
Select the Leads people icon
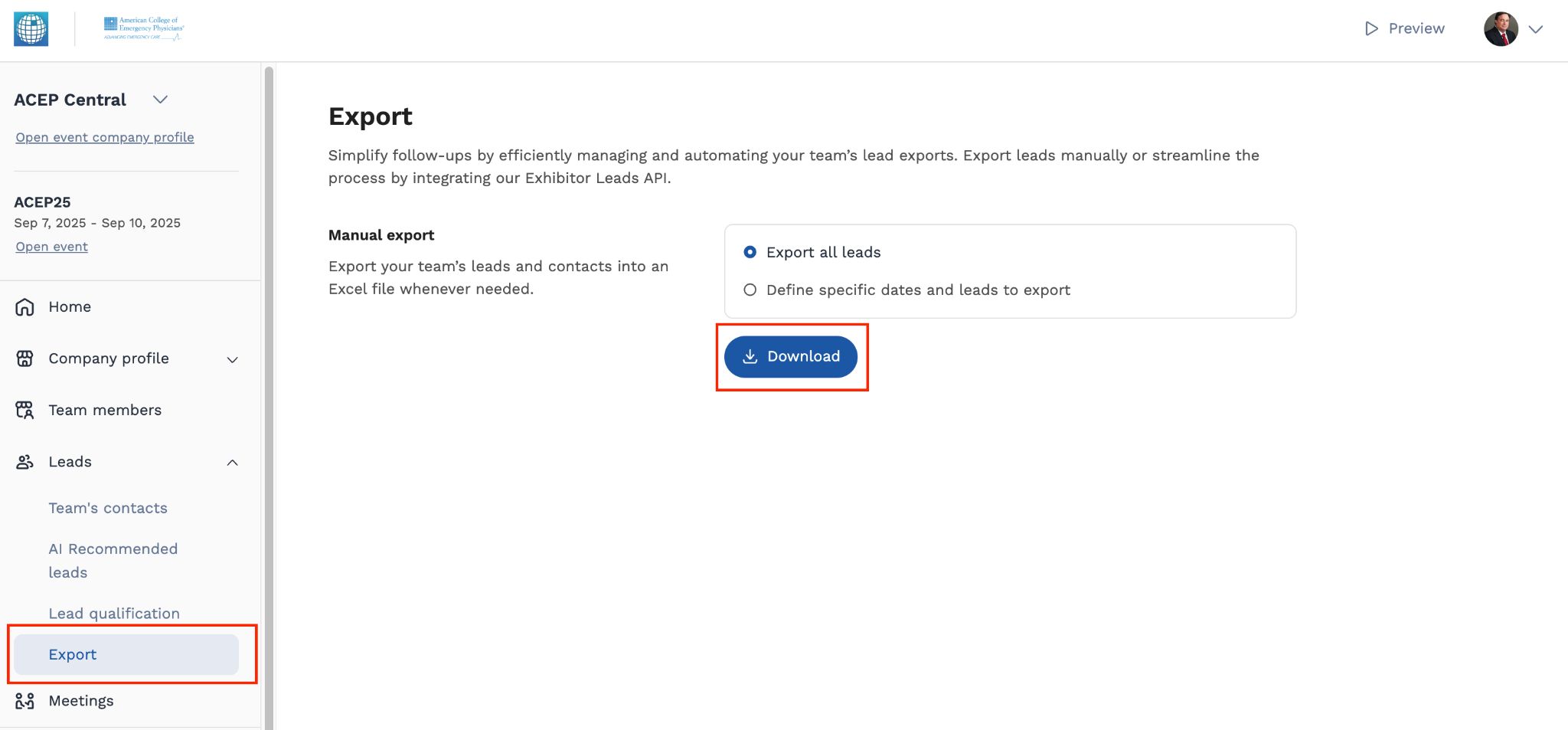(24, 461)
